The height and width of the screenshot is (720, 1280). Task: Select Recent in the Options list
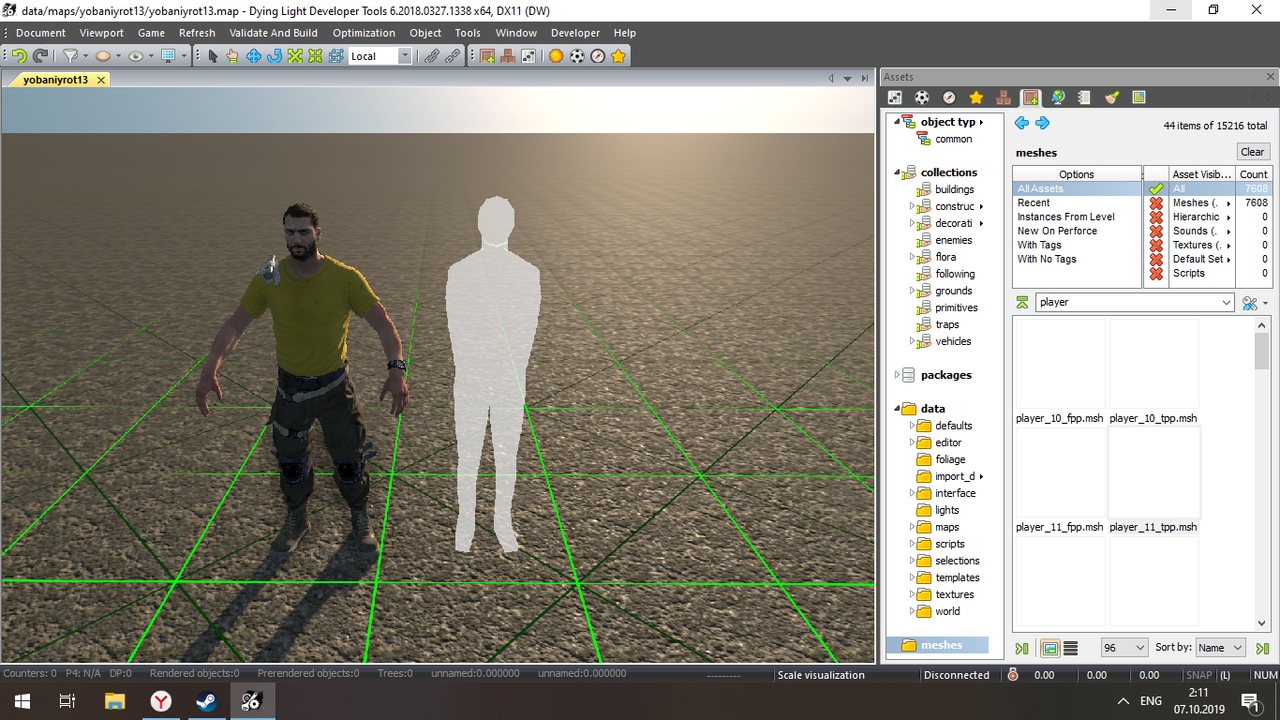(x=1034, y=203)
